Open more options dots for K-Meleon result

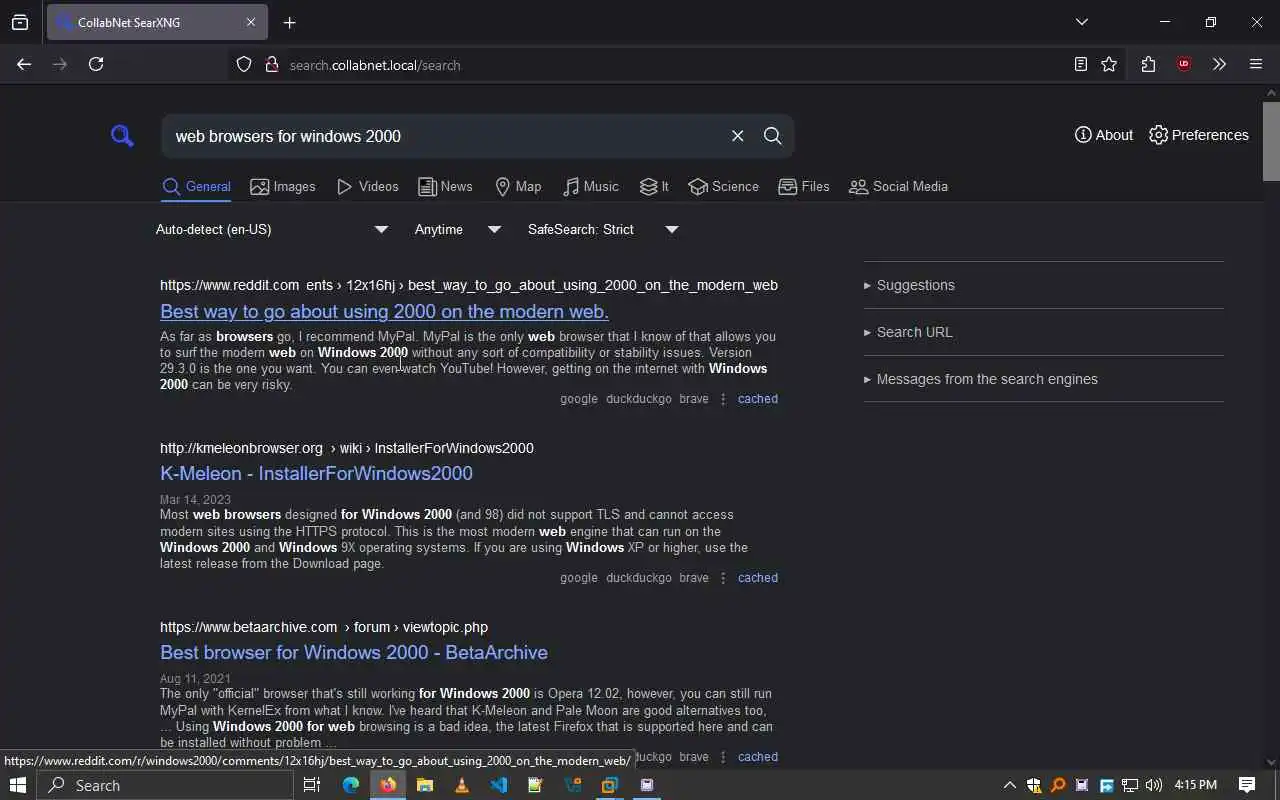click(x=723, y=577)
